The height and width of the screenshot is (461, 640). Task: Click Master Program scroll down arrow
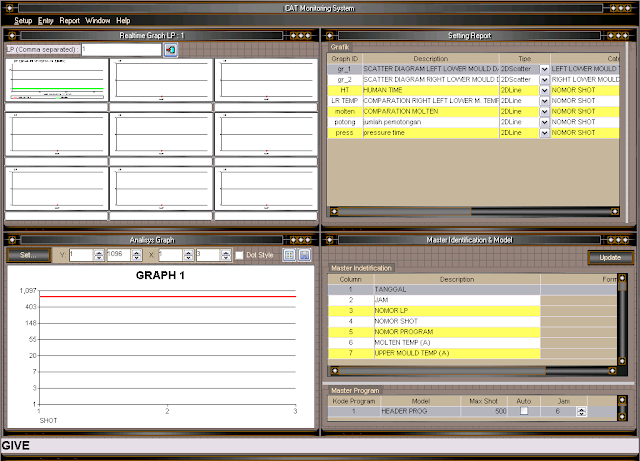(622, 416)
